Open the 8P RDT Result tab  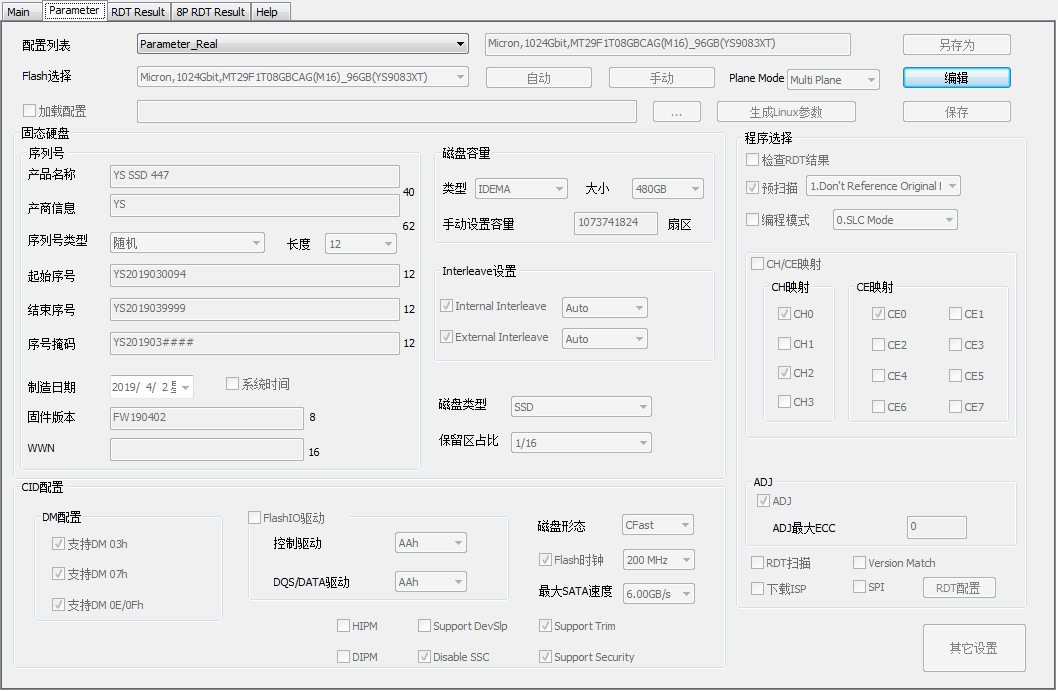click(x=210, y=12)
